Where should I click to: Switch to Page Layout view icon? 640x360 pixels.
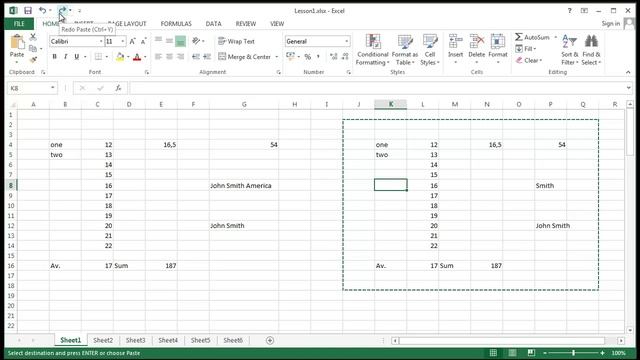512,353
